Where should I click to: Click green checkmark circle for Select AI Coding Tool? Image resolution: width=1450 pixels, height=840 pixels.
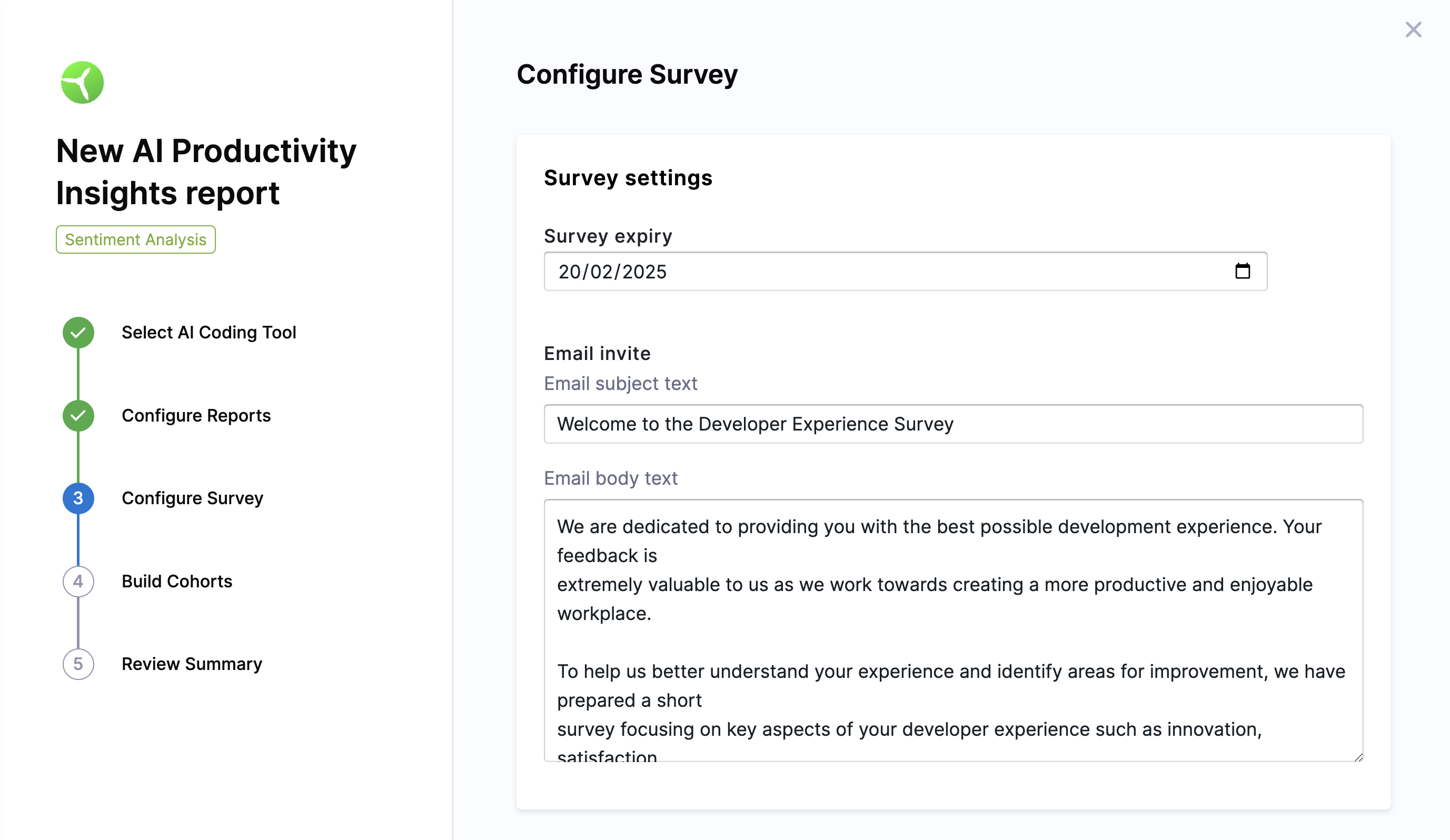(x=78, y=333)
